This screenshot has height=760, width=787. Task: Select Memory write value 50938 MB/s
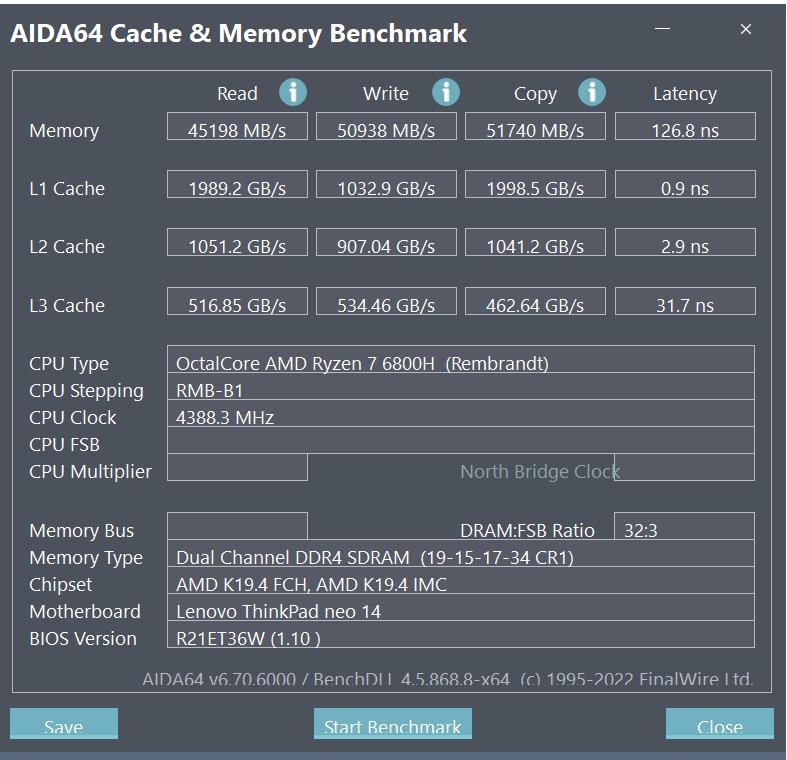pos(386,126)
